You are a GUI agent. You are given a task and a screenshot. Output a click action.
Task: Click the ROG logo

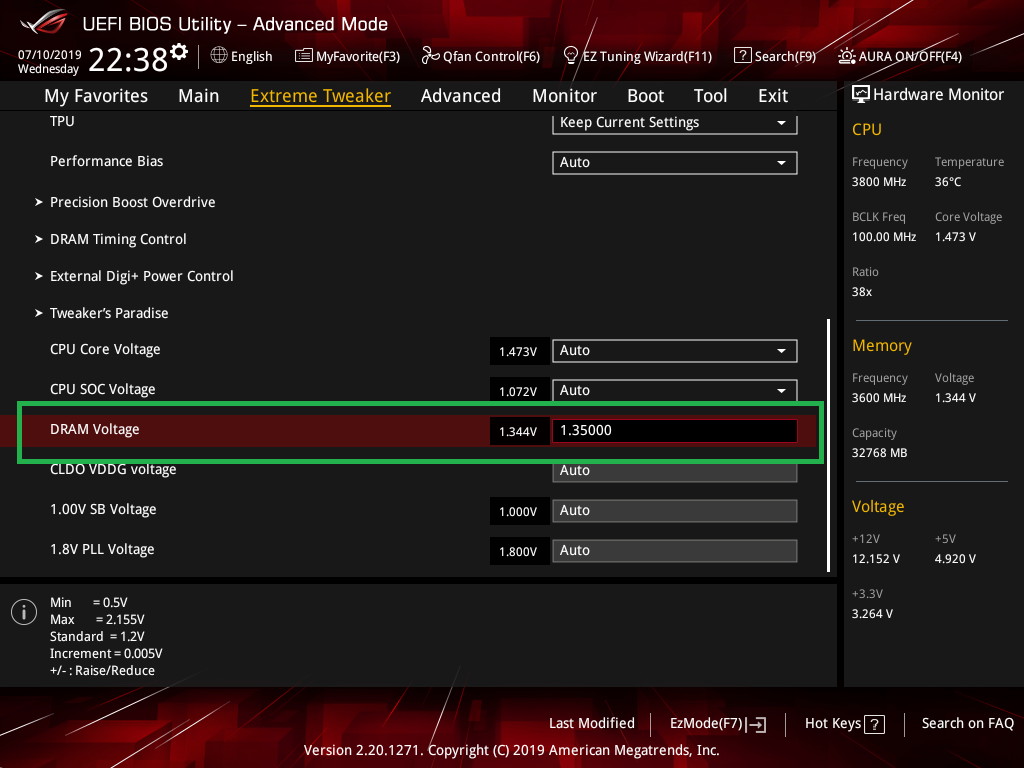pyautogui.click(x=44, y=22)
